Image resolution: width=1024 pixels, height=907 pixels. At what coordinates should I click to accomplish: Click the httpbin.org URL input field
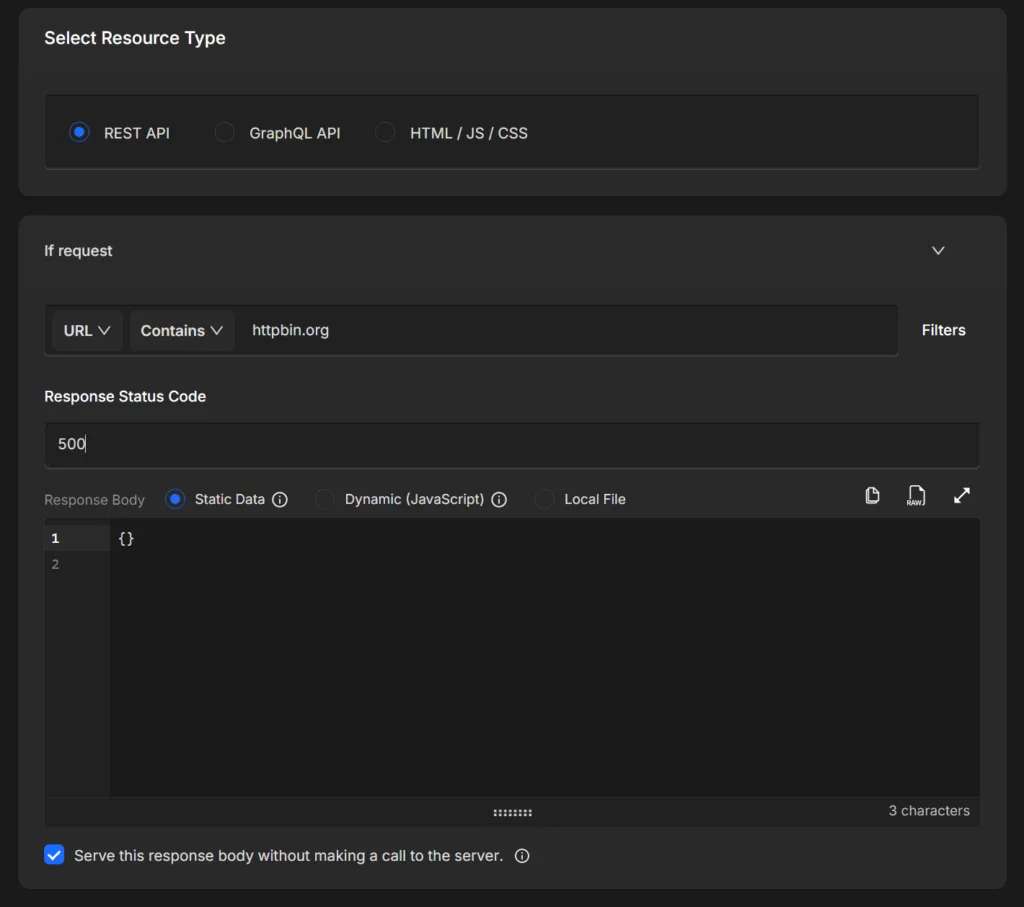tap(566, 330)
